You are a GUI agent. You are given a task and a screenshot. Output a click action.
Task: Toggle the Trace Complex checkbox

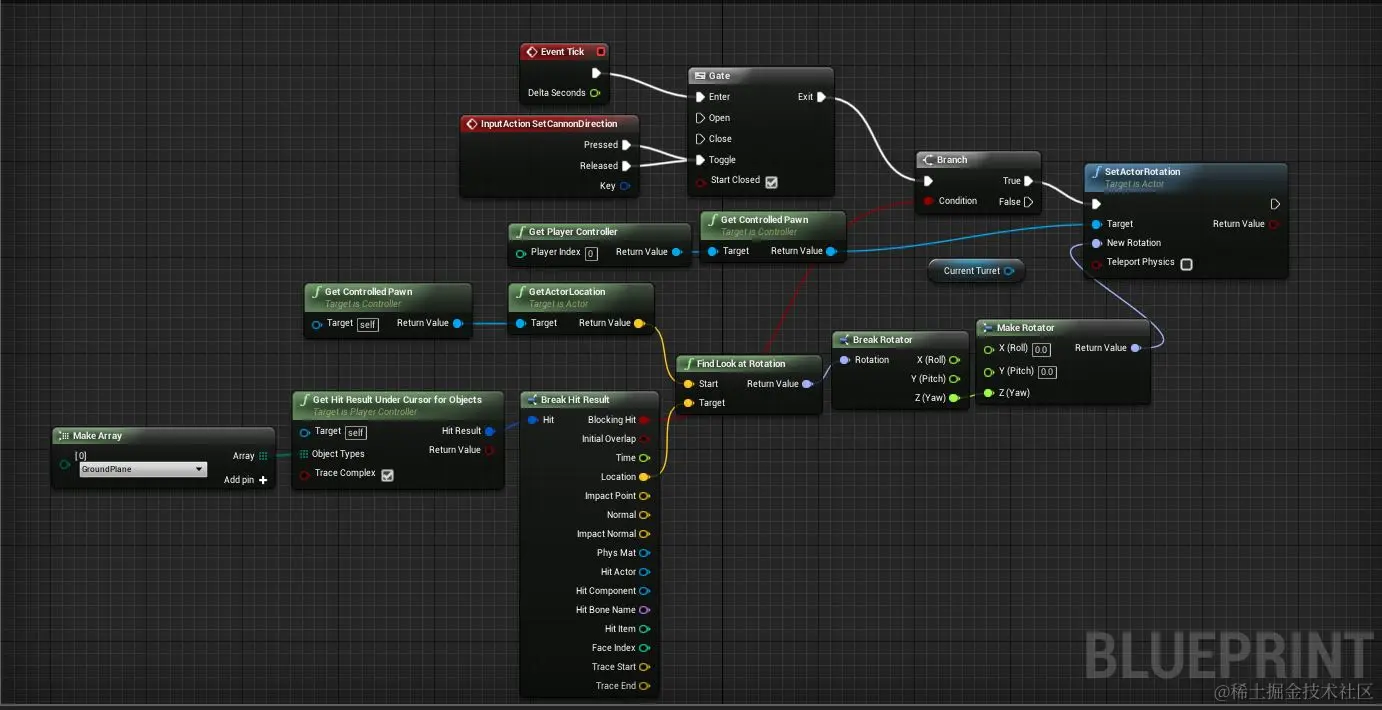387,475
